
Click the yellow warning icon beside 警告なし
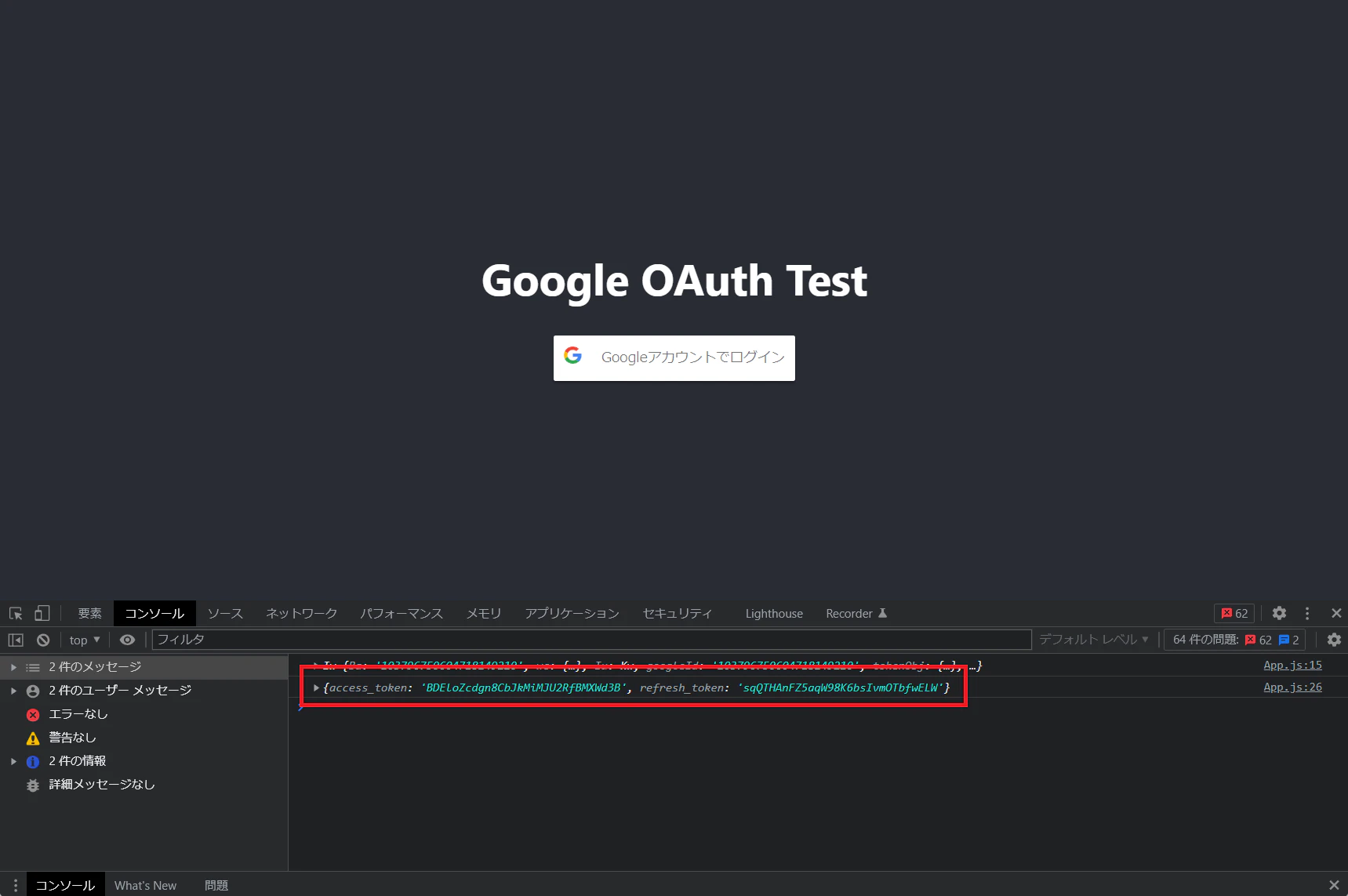click(x=33, y=738)
